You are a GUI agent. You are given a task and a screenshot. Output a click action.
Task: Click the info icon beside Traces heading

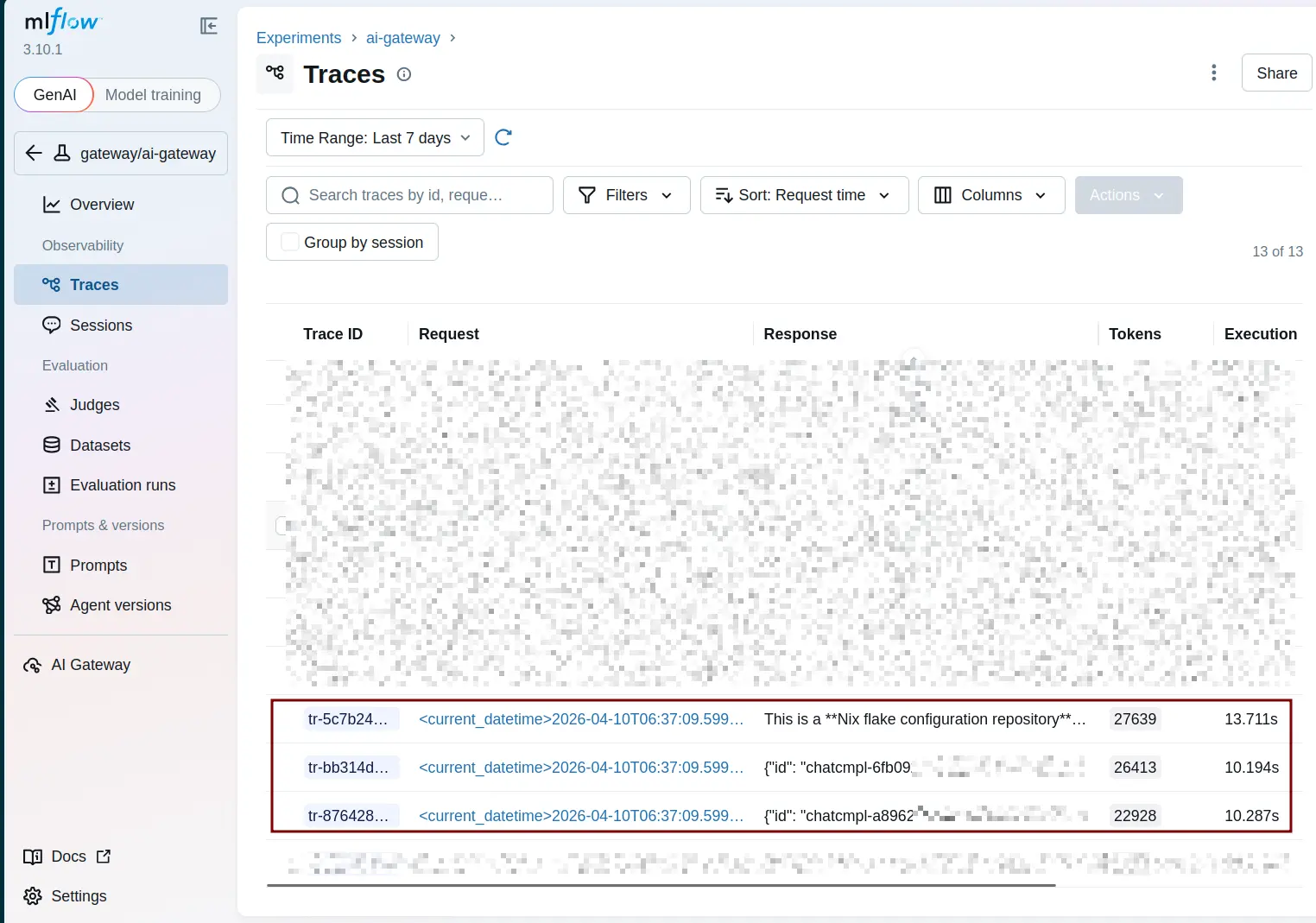click(x=403, y=74)
